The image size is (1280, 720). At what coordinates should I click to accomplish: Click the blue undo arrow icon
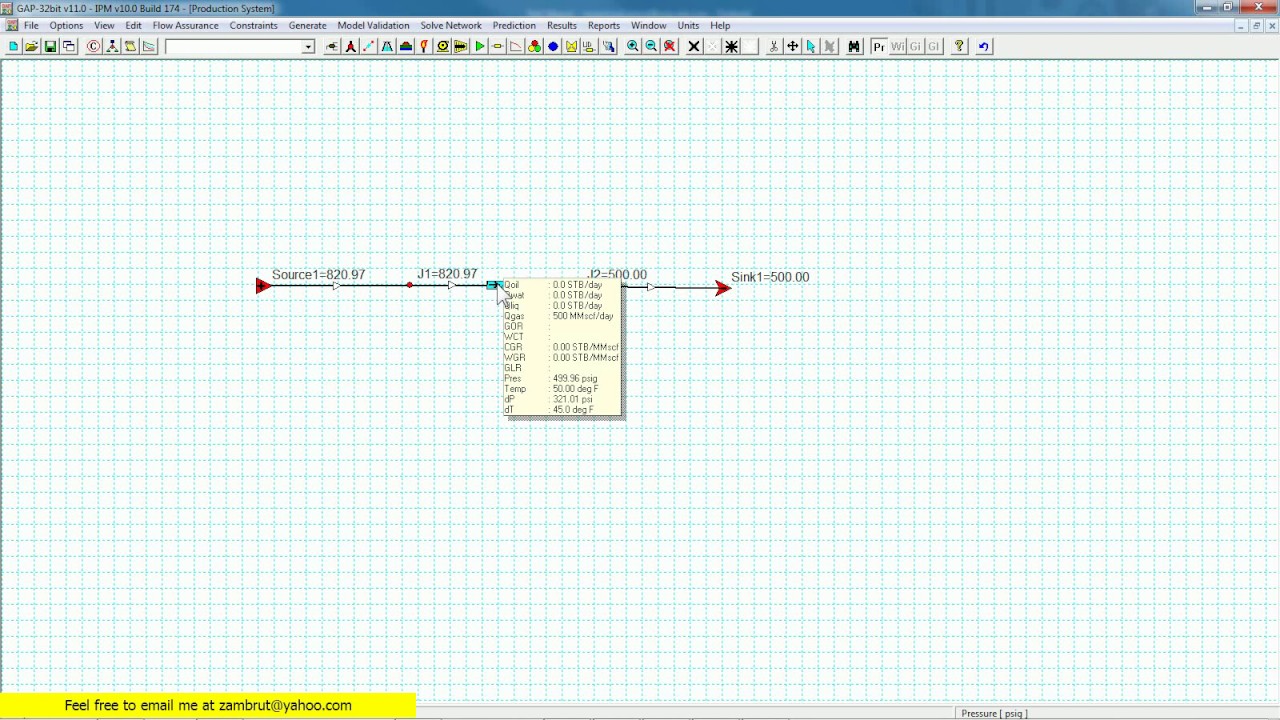point(983,46)
